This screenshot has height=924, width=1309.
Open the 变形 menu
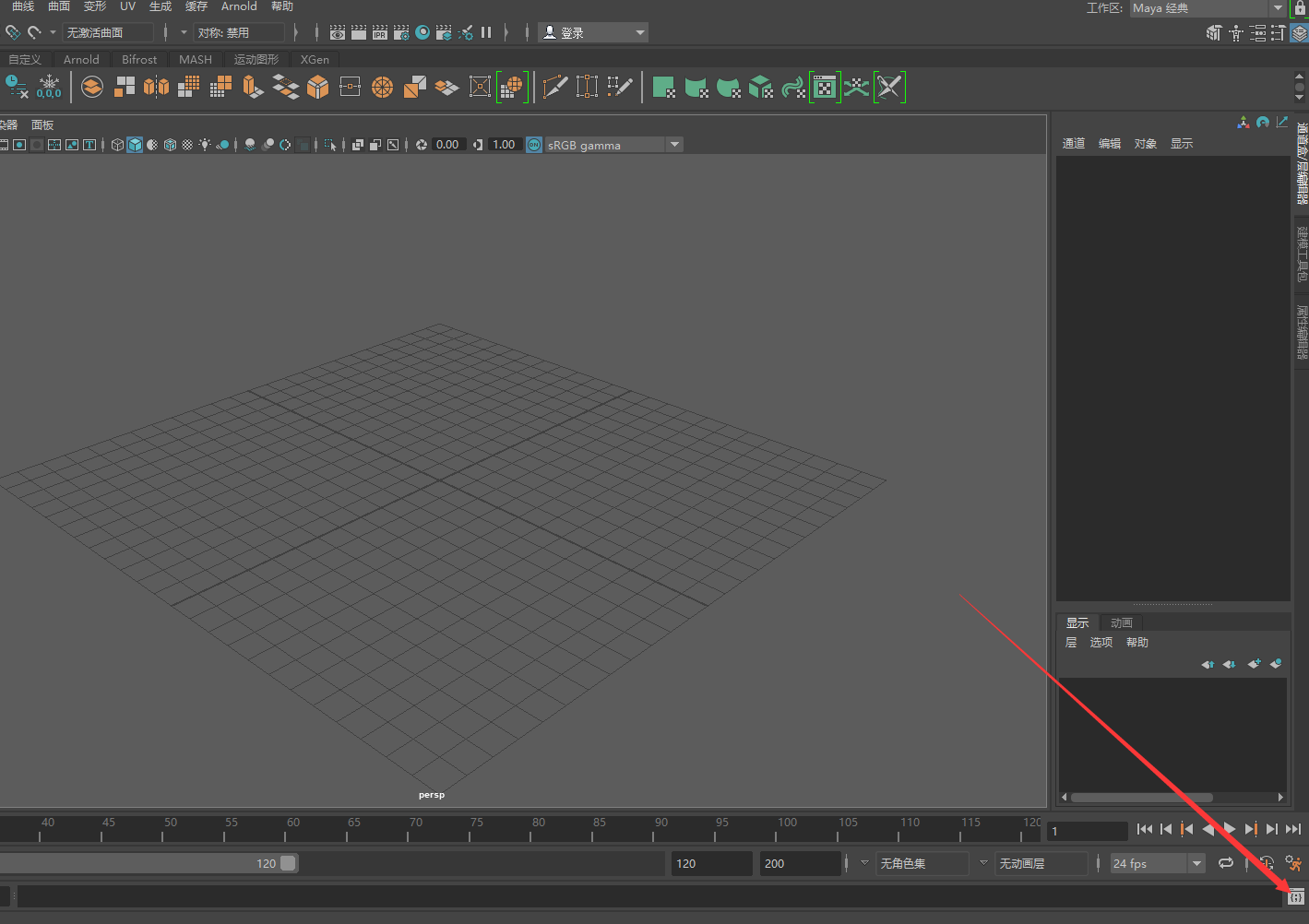click(x=95, y=6)
